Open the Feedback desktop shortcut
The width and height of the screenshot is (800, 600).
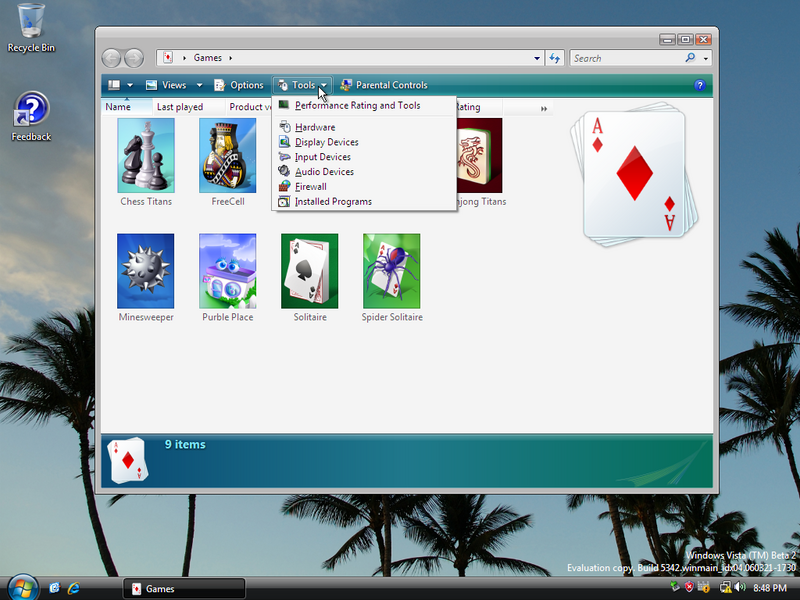pyautogui.click(x=31, y=116)
